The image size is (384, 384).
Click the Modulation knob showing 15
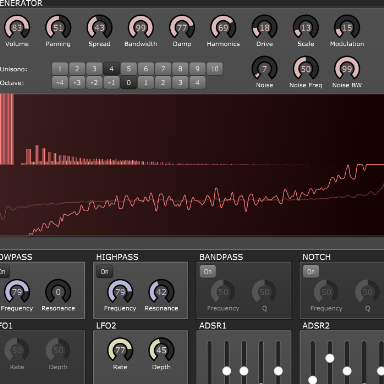[x=347, y=27]
